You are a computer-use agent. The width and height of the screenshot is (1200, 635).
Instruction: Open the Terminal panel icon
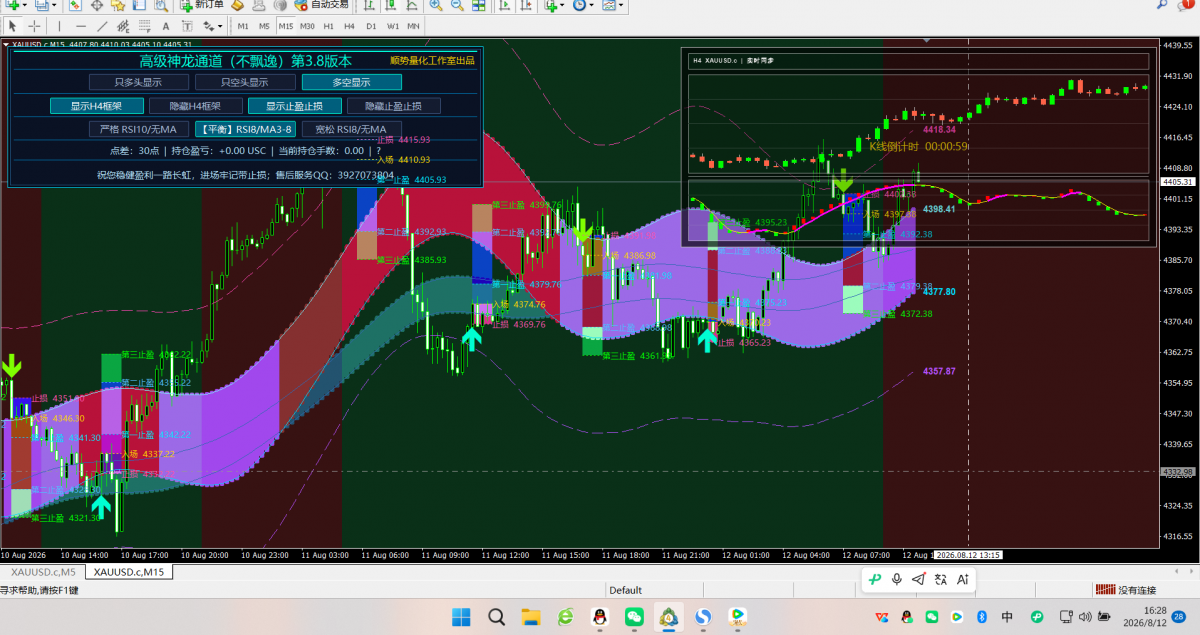[139, 7]
